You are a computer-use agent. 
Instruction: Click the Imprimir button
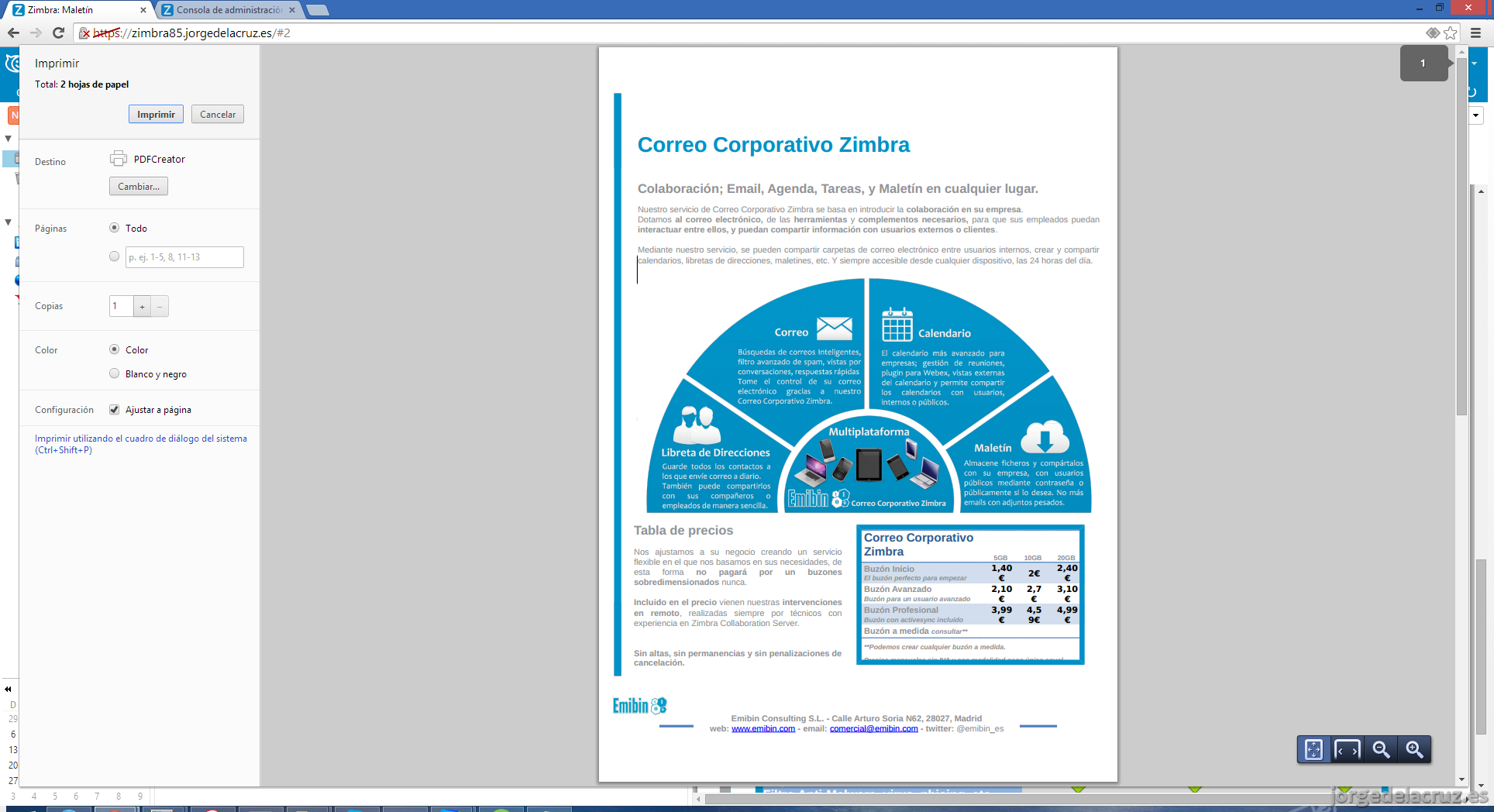156,114
